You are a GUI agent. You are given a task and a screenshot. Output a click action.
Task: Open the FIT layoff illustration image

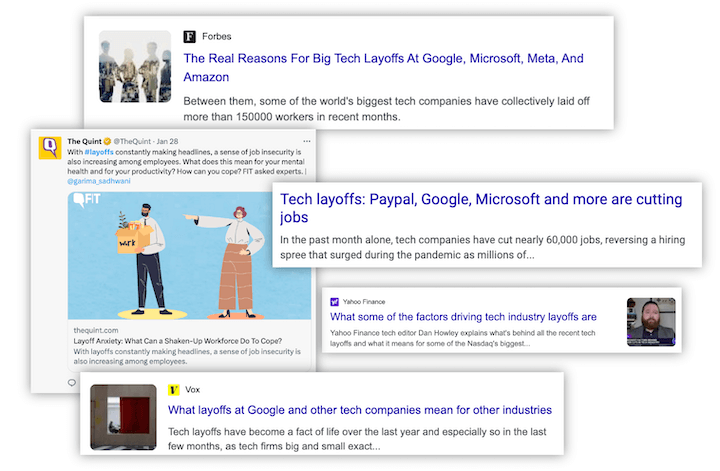coord(189,256)
